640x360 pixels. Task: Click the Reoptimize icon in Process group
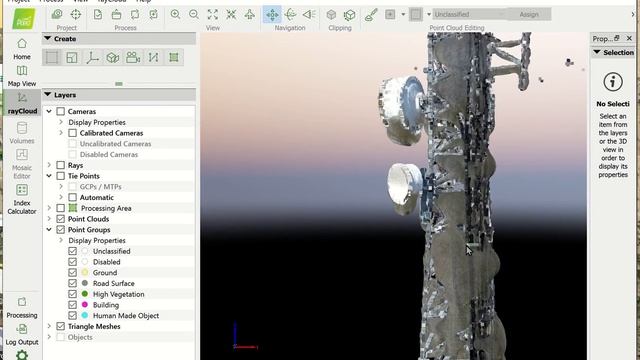point(135,14)
